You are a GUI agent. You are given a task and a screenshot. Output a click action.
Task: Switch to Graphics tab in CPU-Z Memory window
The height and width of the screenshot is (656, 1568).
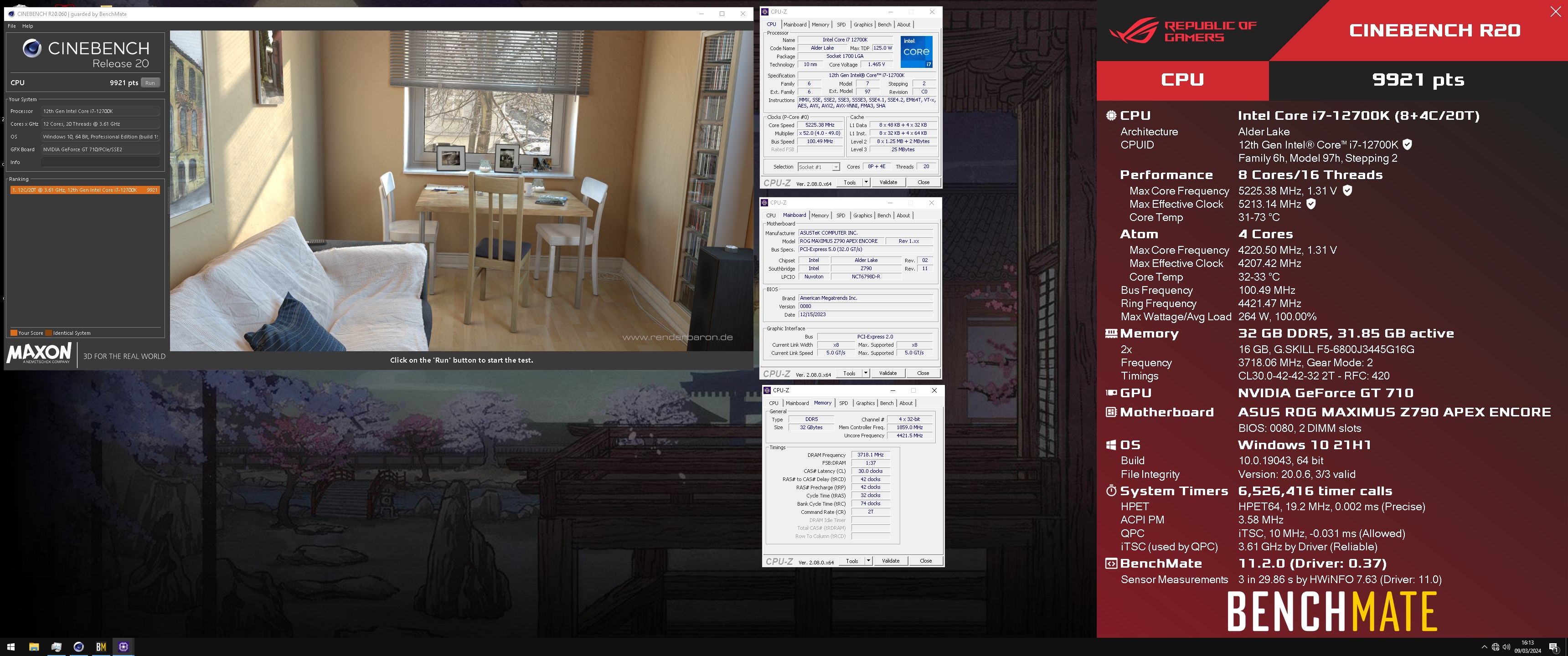[x=865, y=403]
